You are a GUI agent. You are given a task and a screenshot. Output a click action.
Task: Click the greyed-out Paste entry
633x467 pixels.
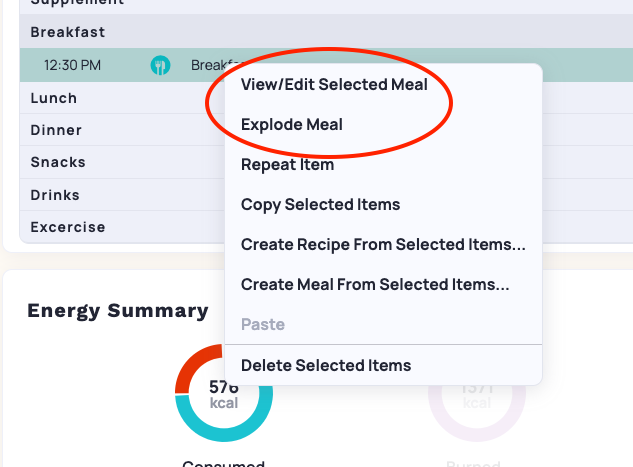click(x=263, y=324)
